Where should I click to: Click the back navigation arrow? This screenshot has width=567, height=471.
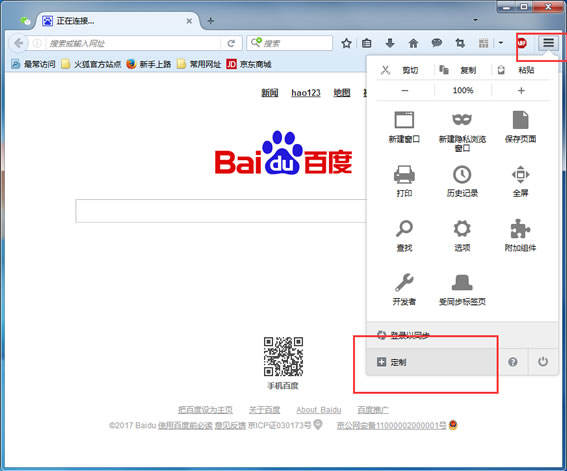coord(18,43)
